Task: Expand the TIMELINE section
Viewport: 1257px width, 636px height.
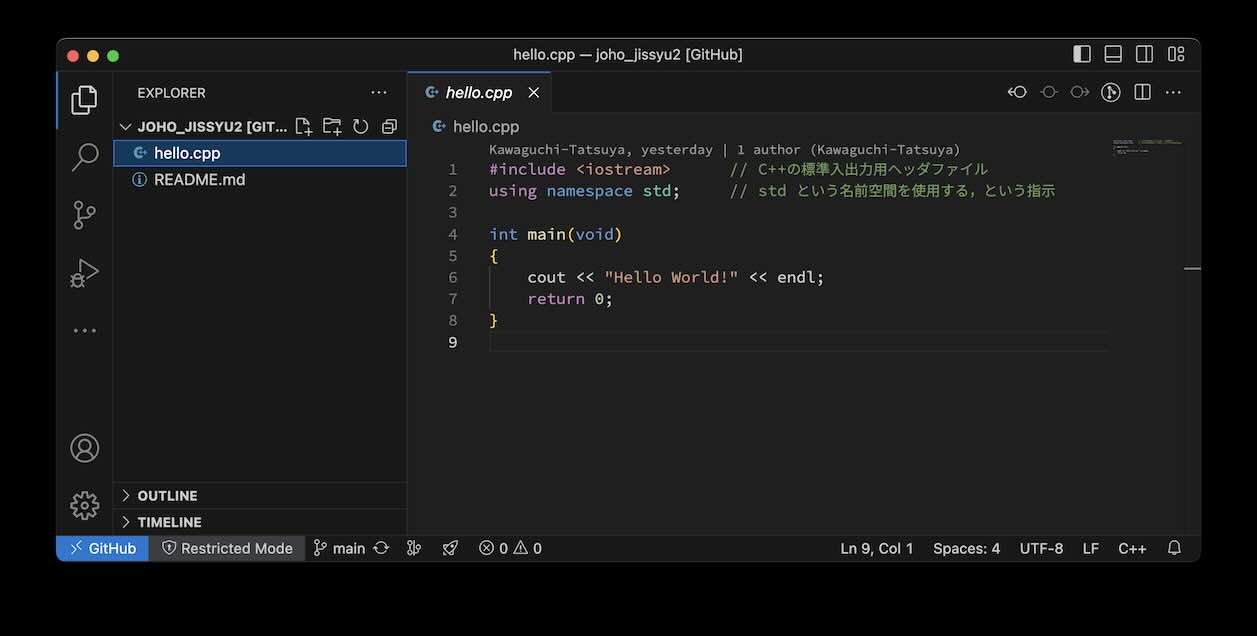Action: 169,522
